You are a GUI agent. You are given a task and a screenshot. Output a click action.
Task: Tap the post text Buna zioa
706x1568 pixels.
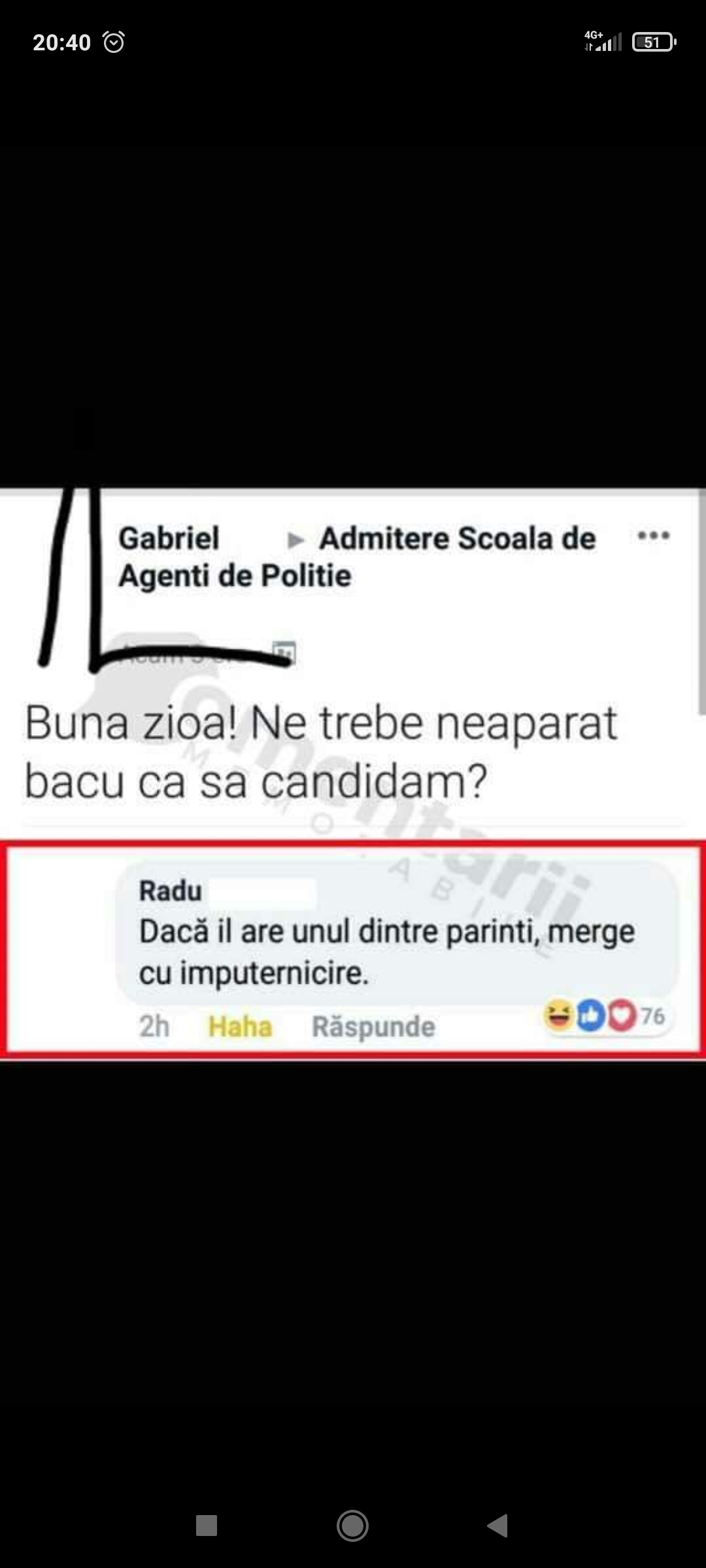point(320,752)
